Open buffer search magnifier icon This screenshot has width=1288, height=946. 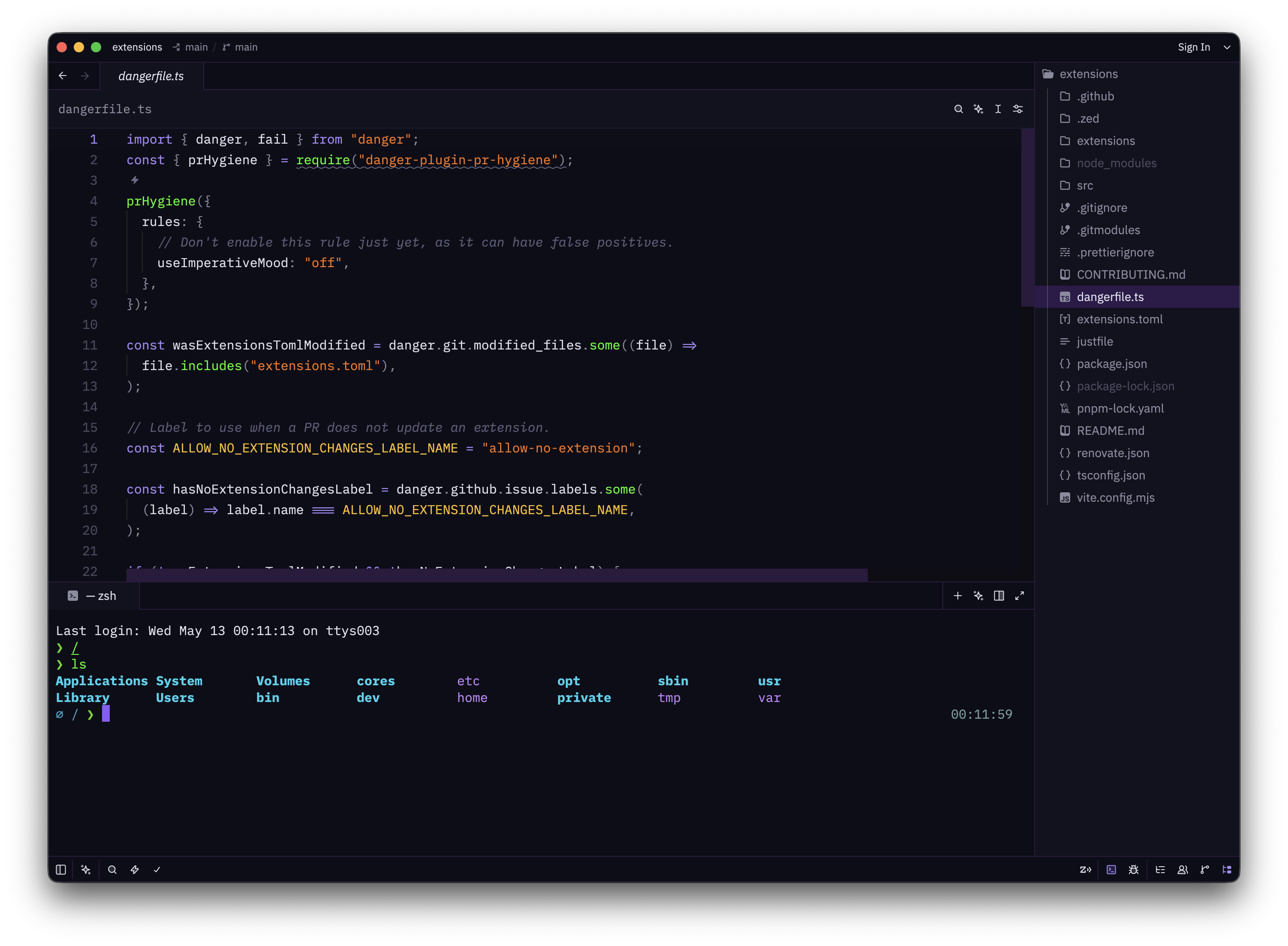(x=958, y=109)
